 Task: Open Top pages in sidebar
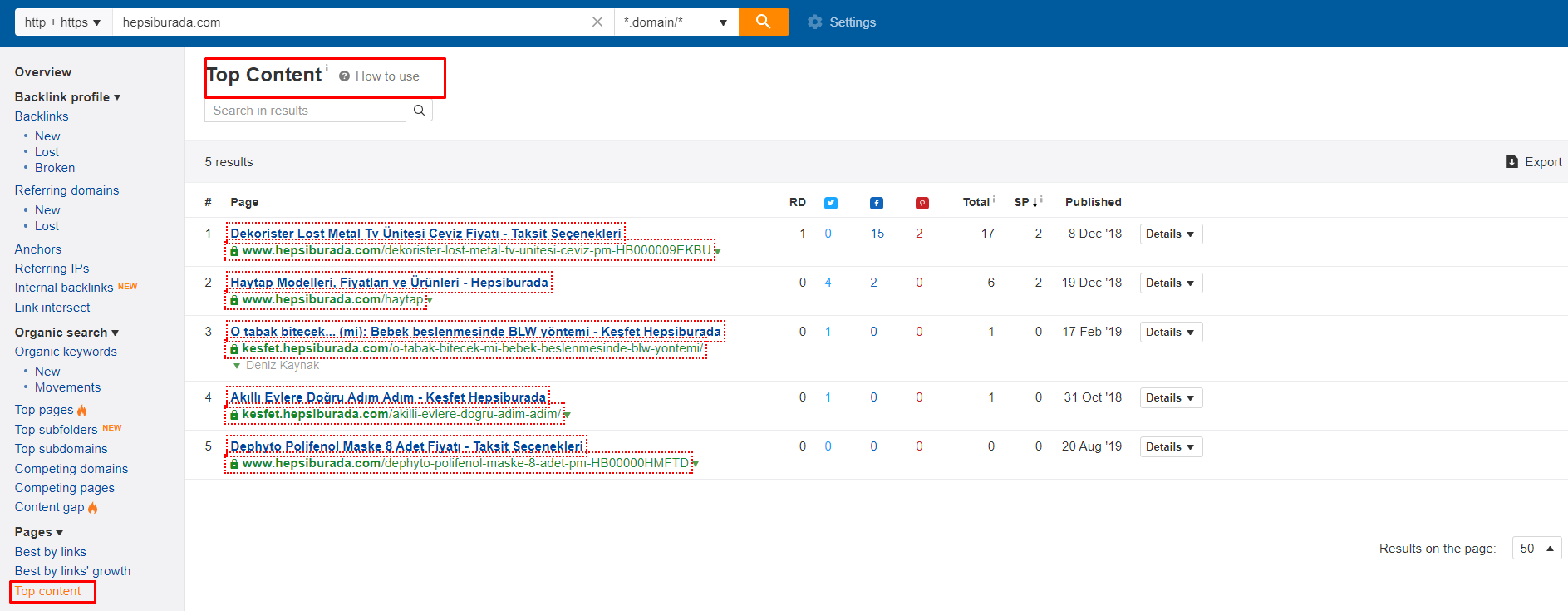(x=44, y=410)
